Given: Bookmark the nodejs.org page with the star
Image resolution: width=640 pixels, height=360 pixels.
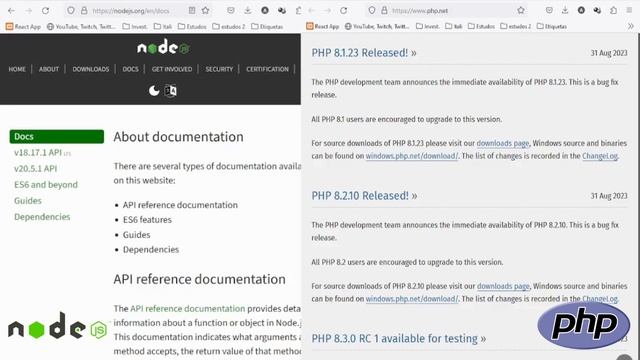Looking at the screenshot, I should pos(205,11).
